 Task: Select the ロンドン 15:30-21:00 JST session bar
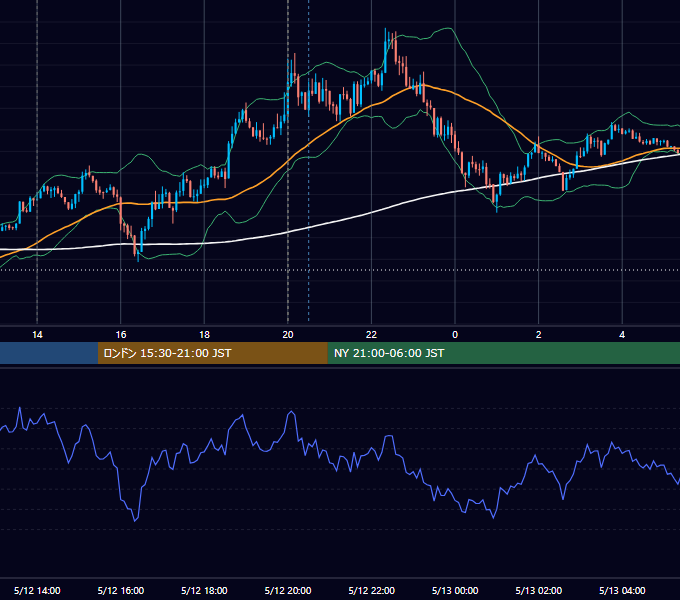[212, 353]
